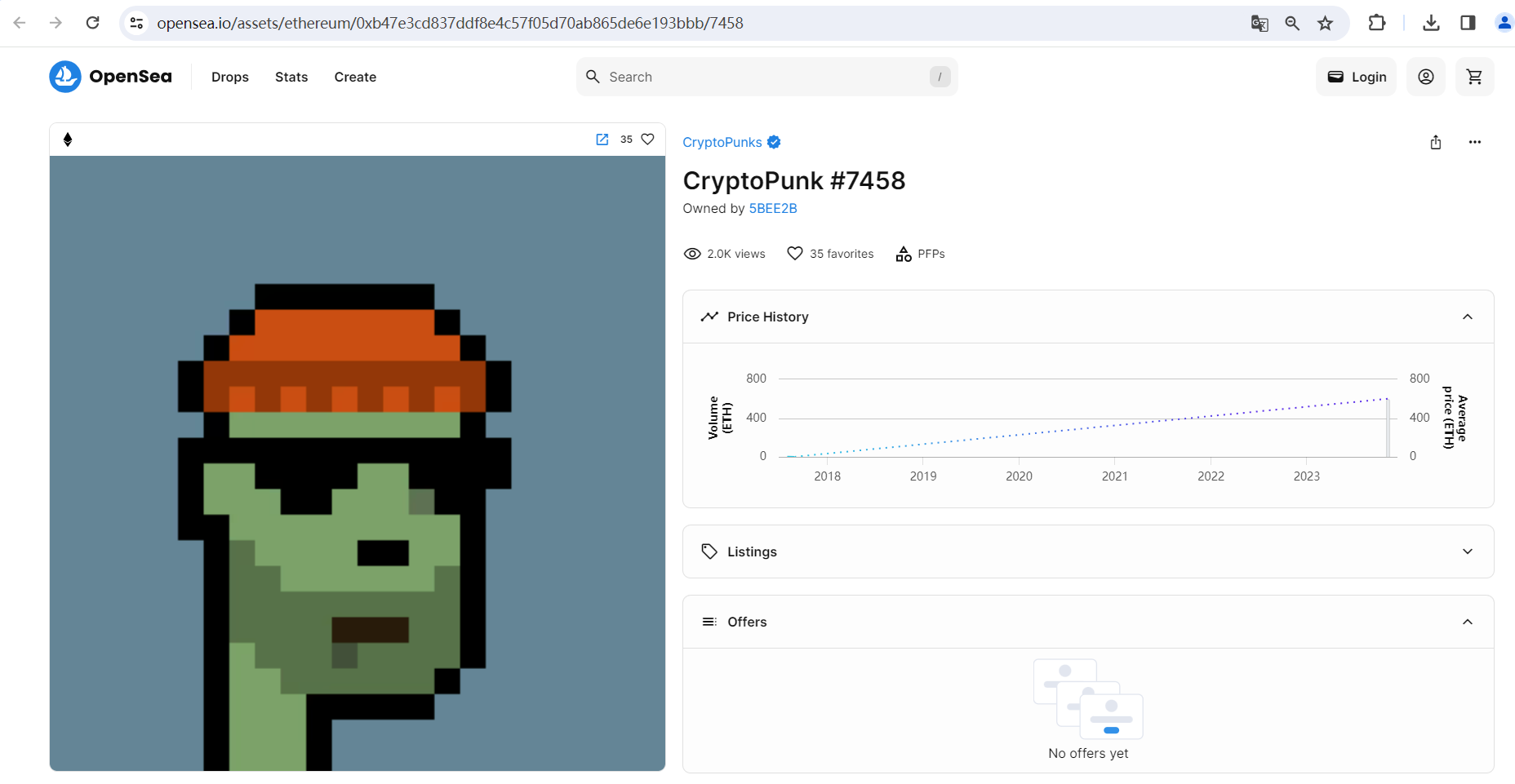Click the PFPs category label
This screenshot has height=784, width=1515.
(x=931, y=254)
